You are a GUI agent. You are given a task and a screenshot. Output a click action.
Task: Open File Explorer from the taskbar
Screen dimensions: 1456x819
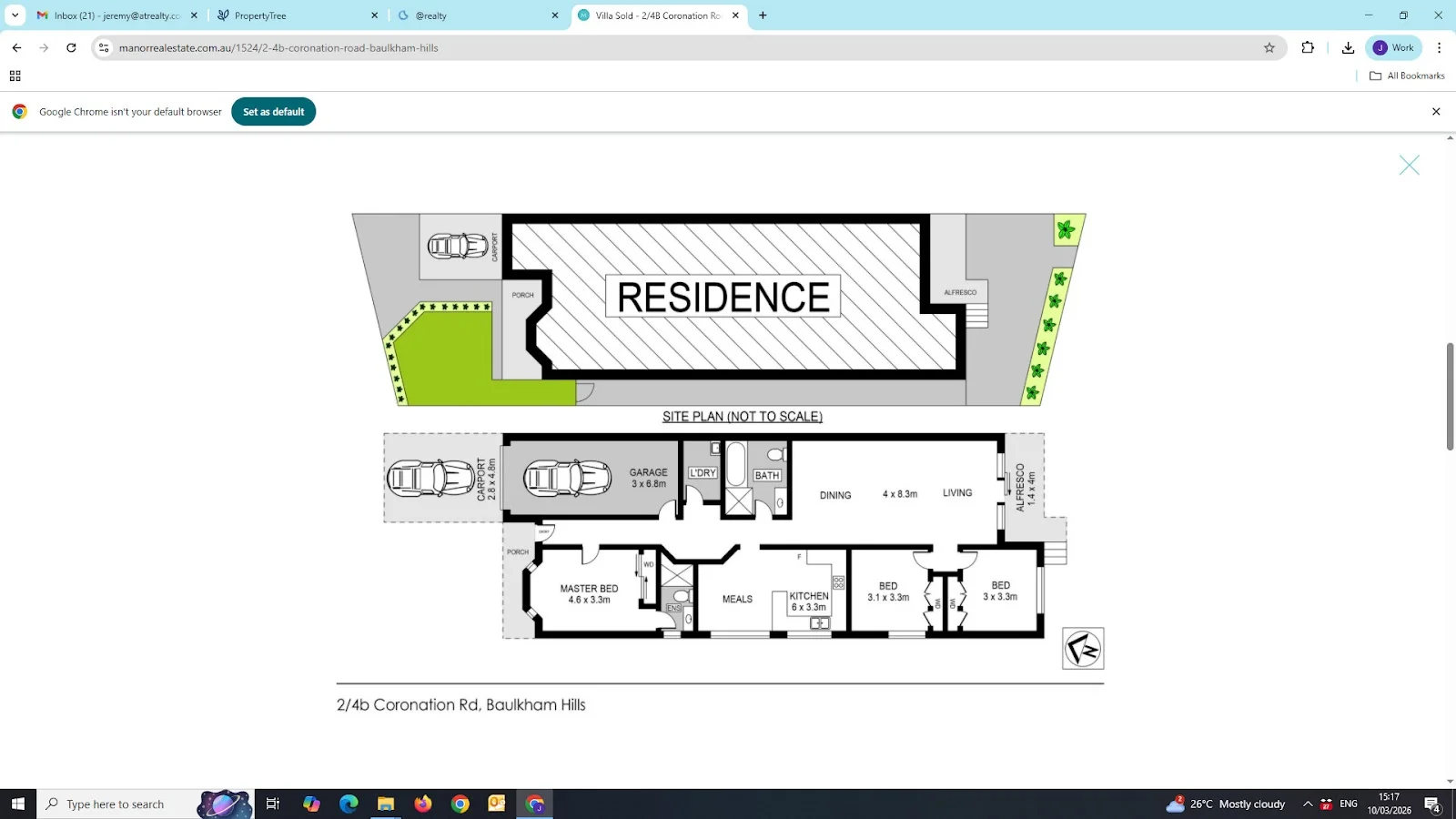tap(385, 804)
